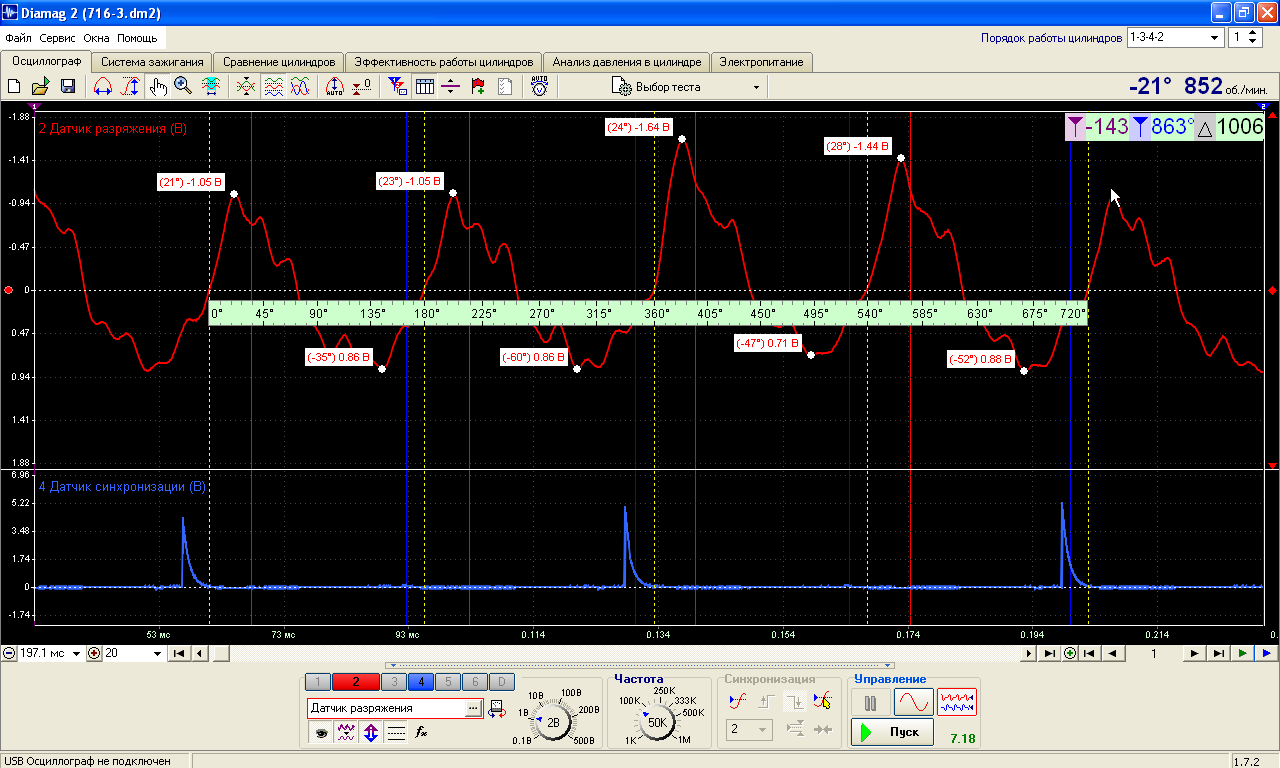The width and height of the screenshot is (1280, 768).
Task: Click the New document icon
Action: pos(14,87)
